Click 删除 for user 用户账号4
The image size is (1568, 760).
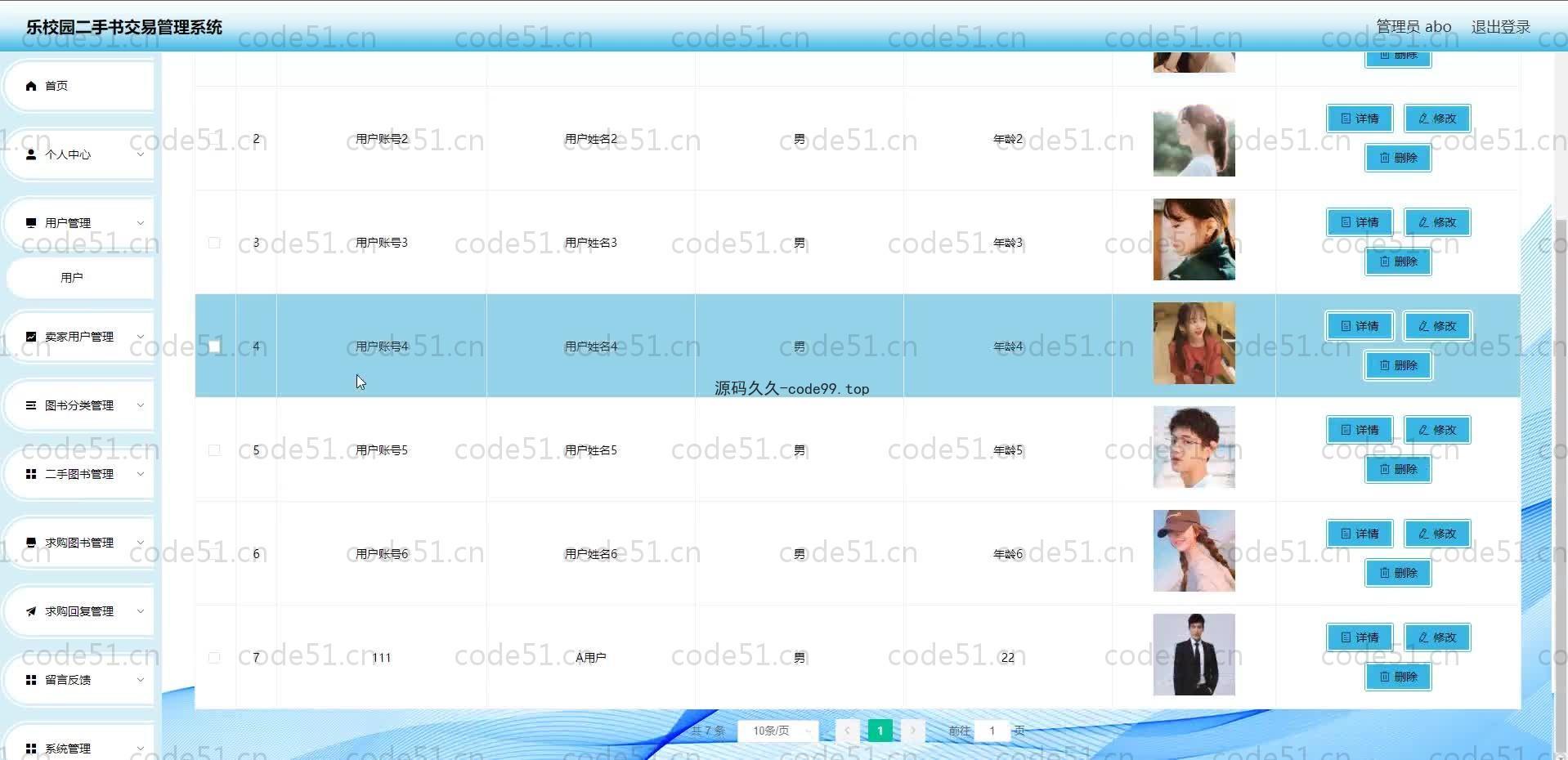coord(1398,365)
